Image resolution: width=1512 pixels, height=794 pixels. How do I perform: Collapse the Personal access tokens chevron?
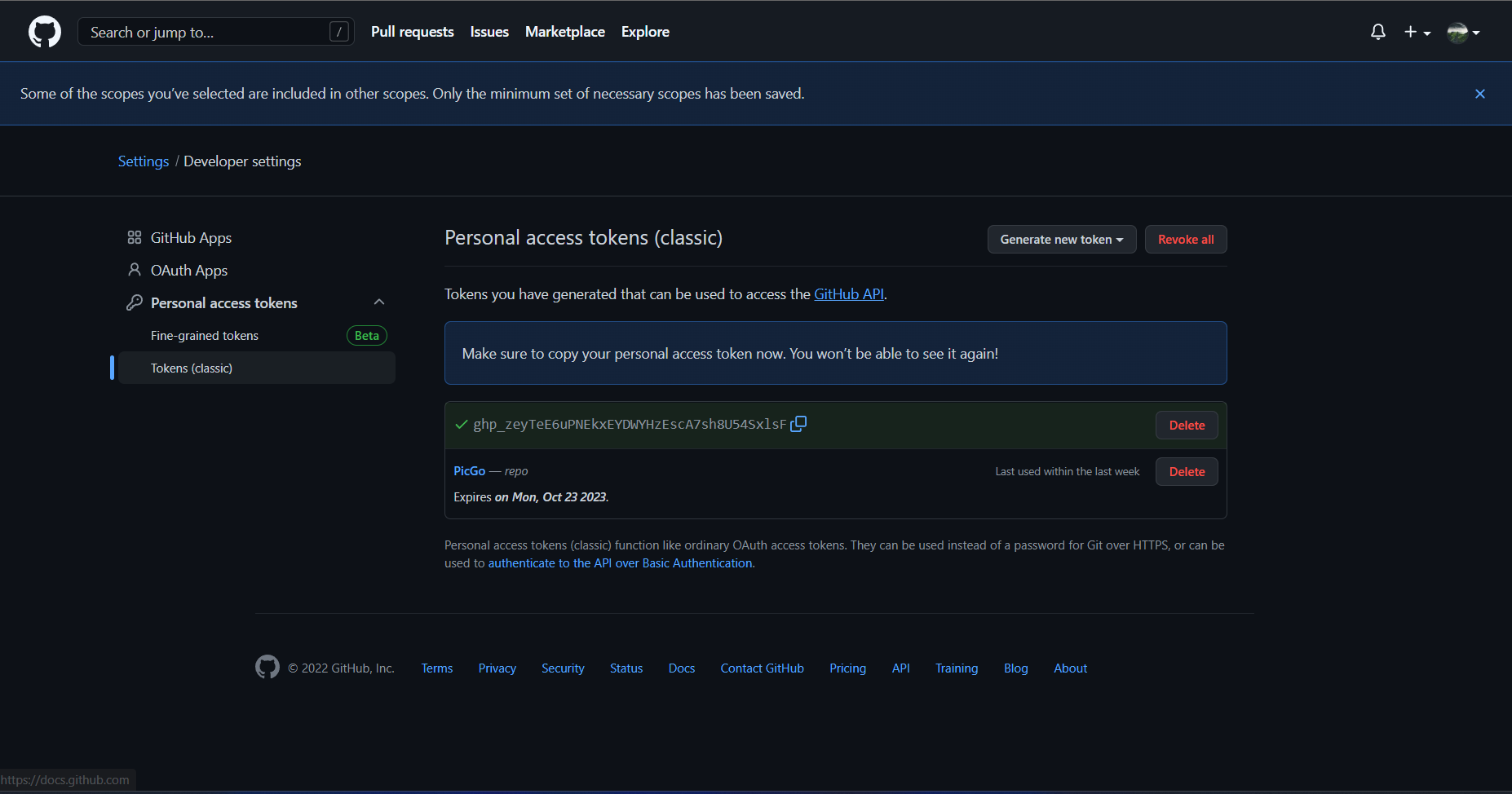(x=379, y=302)
